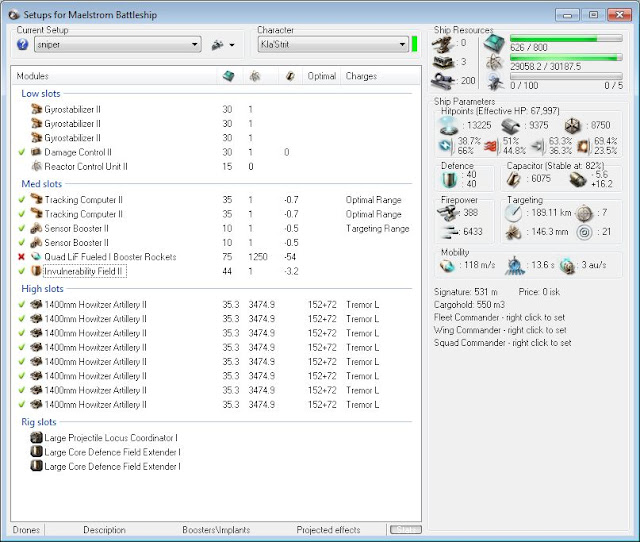Viewport: 640px width, 542px height.
Task: Toggle the Invulnerability Field II checkmark
Action: click(22, 271)
